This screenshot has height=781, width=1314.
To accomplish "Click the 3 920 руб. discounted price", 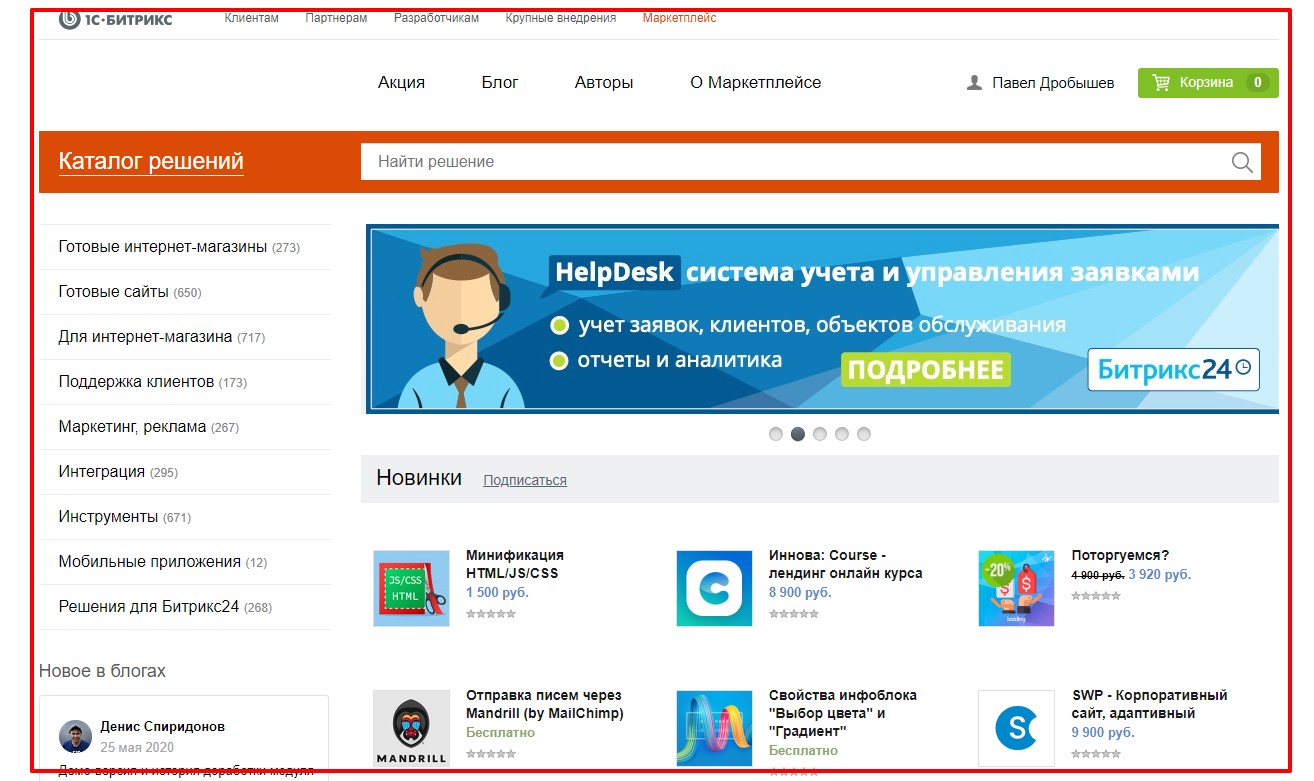I will [x=1159, y=574].
